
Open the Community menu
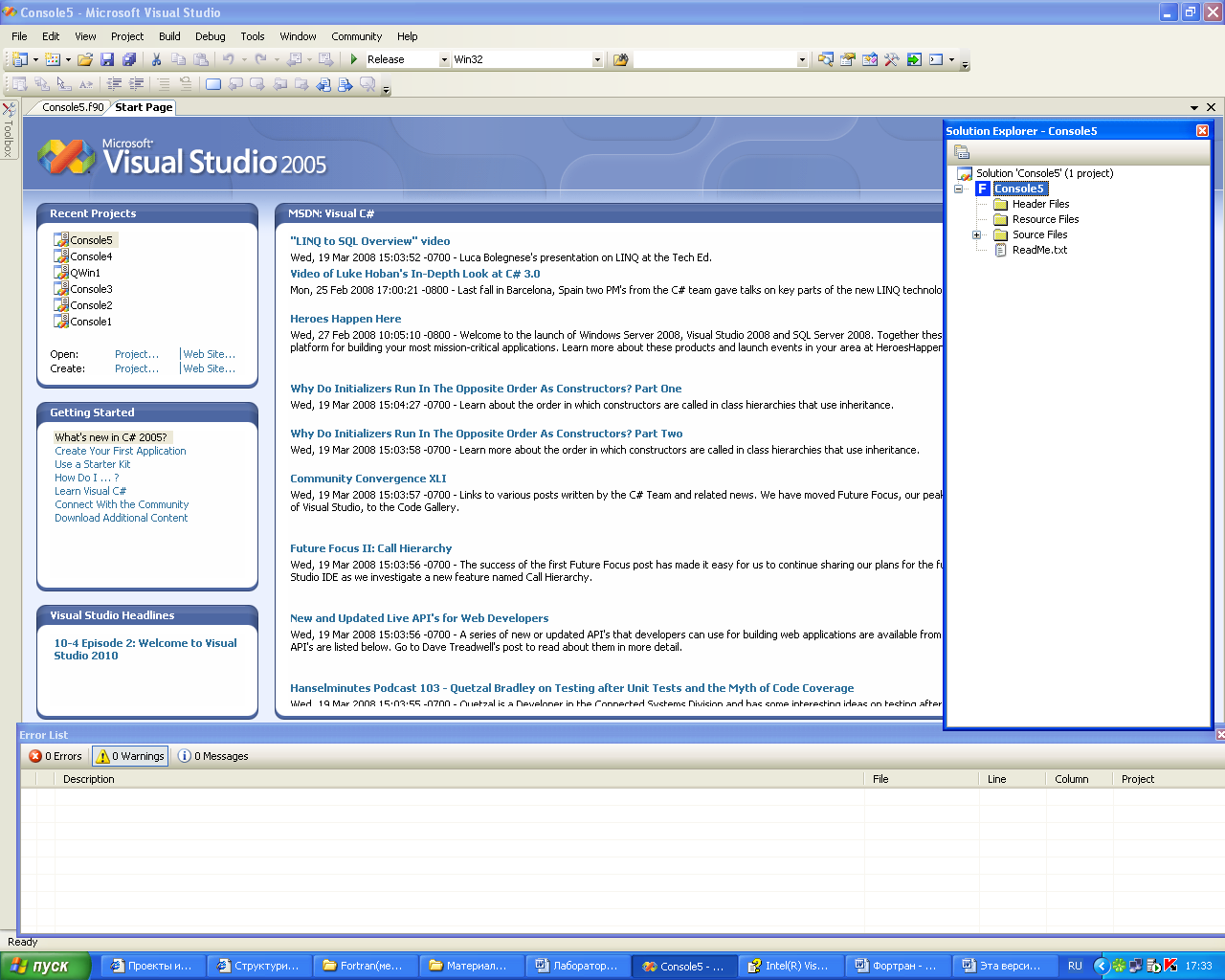point(357,36)
